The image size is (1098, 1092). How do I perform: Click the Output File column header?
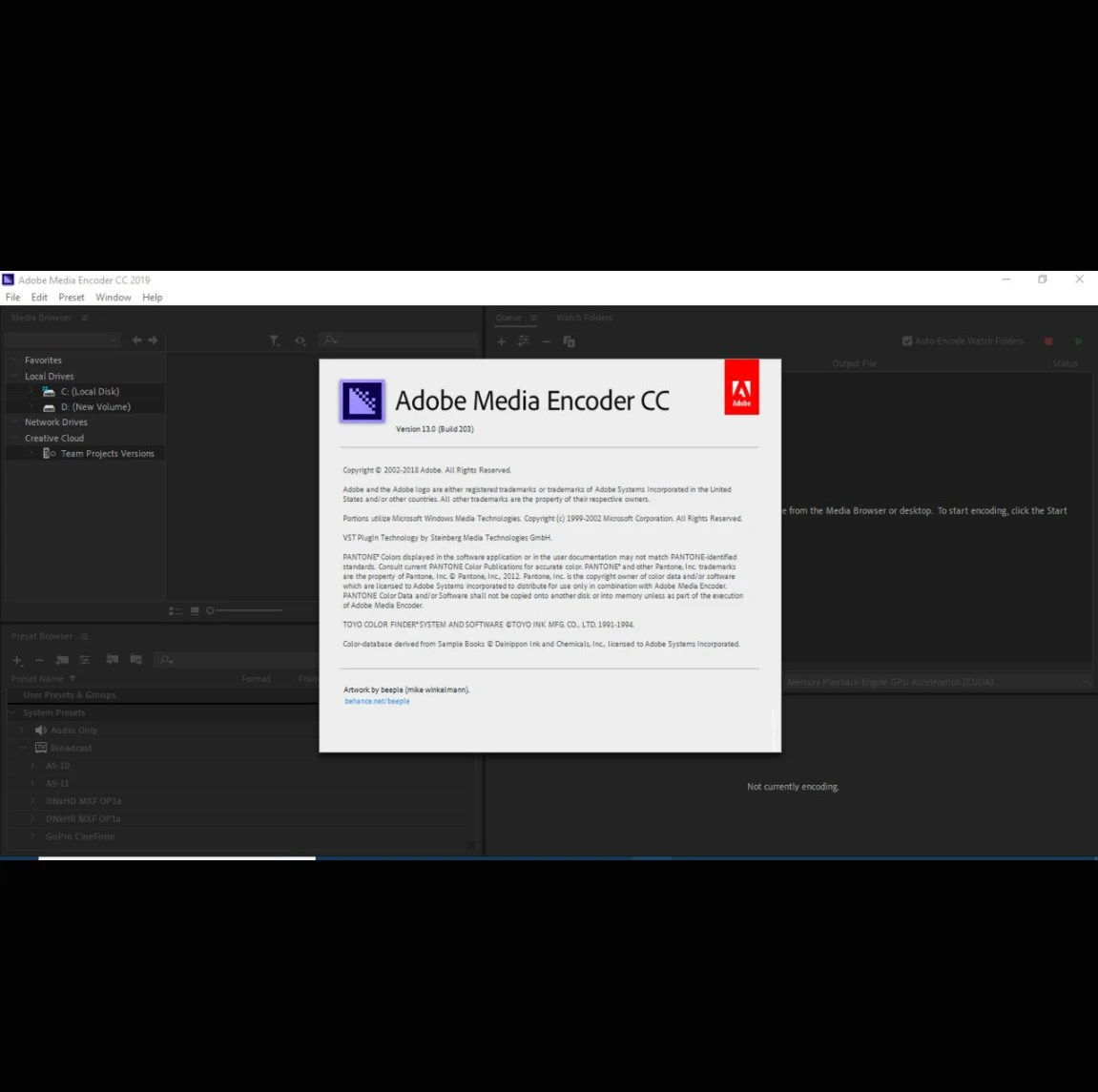[855, 363]
